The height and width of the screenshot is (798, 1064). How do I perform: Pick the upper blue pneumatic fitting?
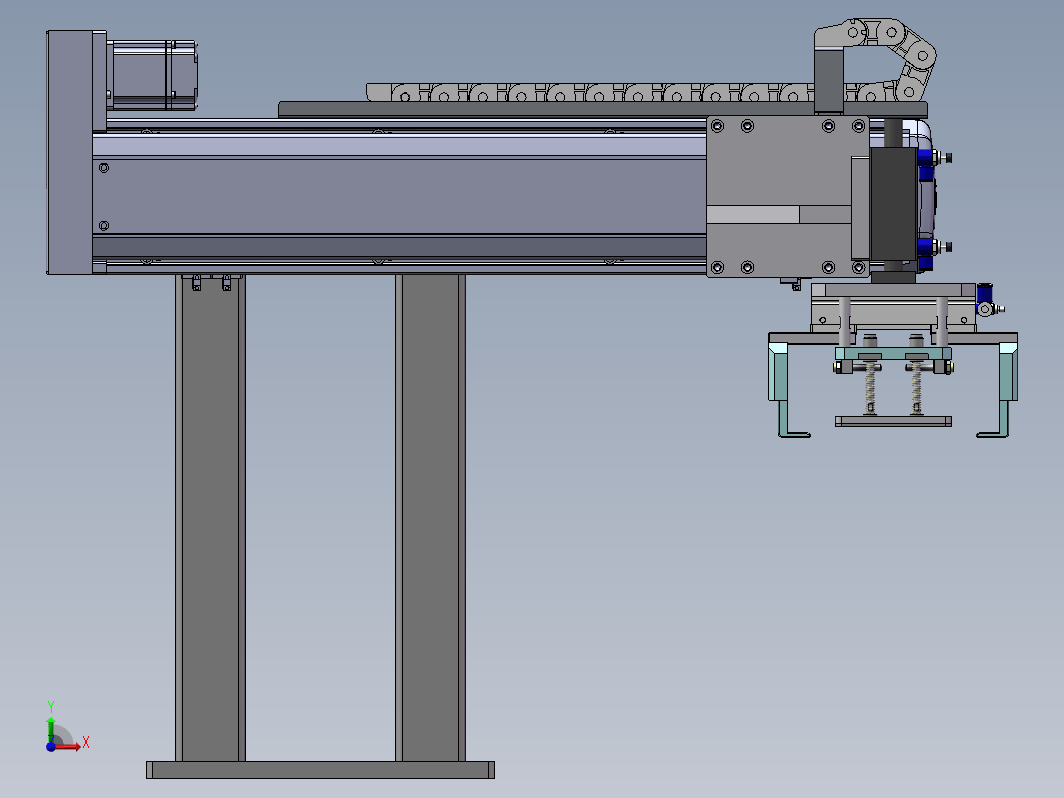click(x=926, y=164)
